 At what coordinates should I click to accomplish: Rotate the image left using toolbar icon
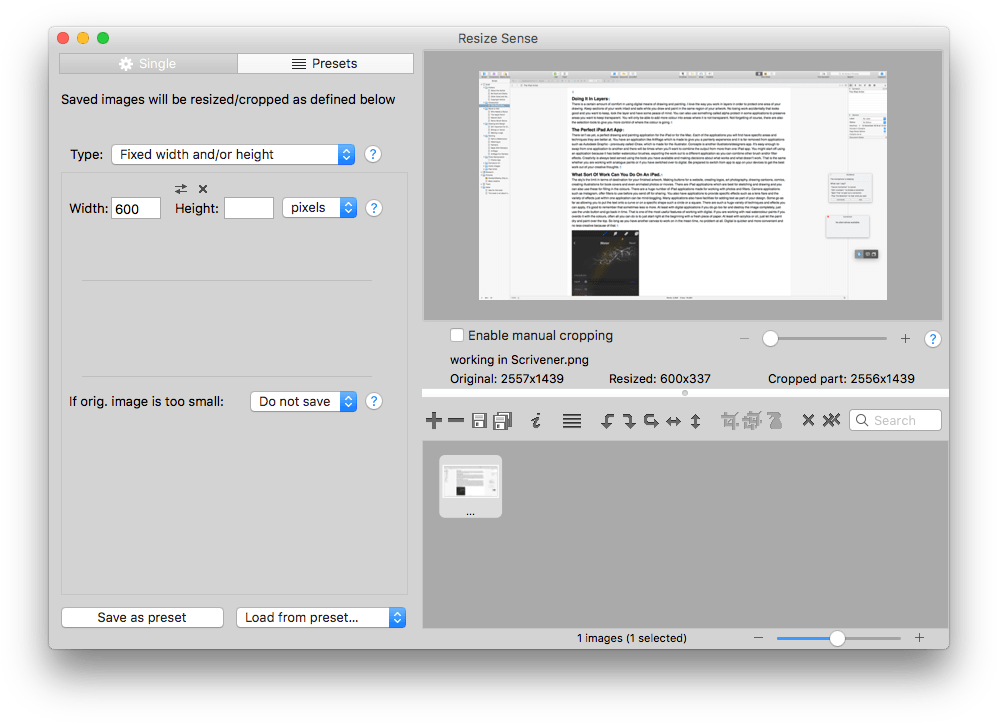[x=607, y=420]
